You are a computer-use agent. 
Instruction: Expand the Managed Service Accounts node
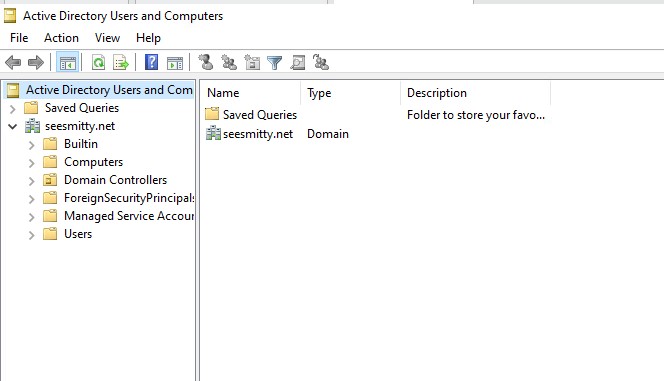pyautogui.click(x=31, y=217)
